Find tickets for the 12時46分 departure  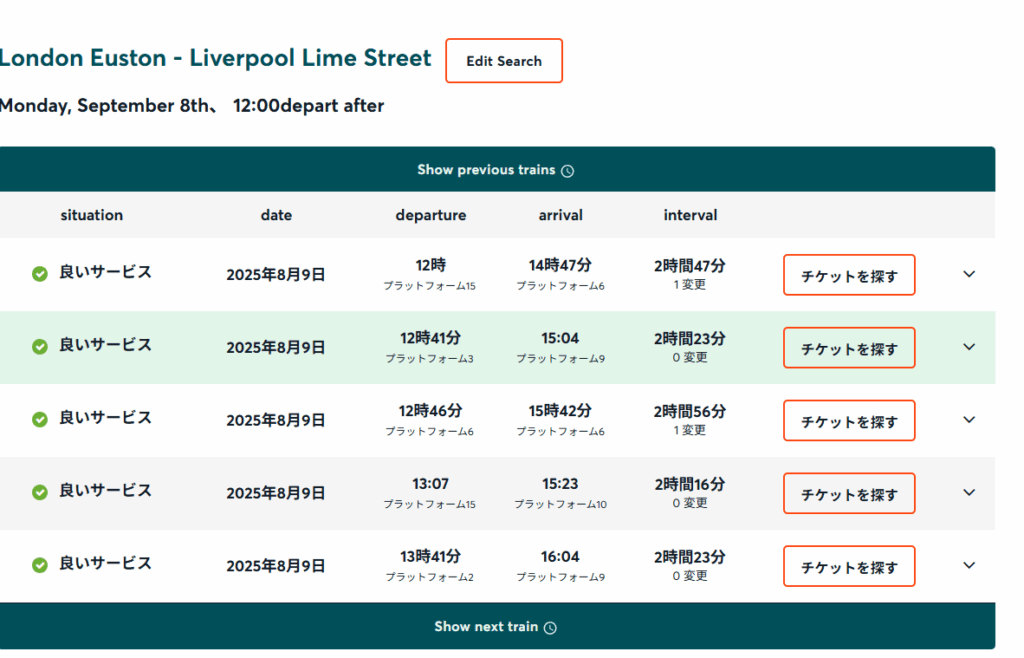click(x=849, y=420)
